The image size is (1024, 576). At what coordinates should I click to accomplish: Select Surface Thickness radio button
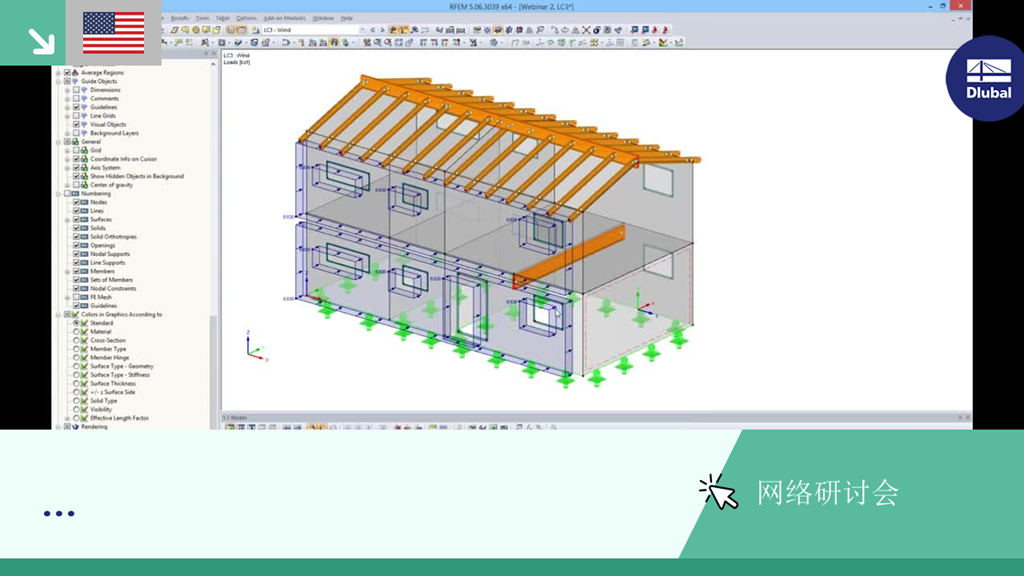(76, 383)
